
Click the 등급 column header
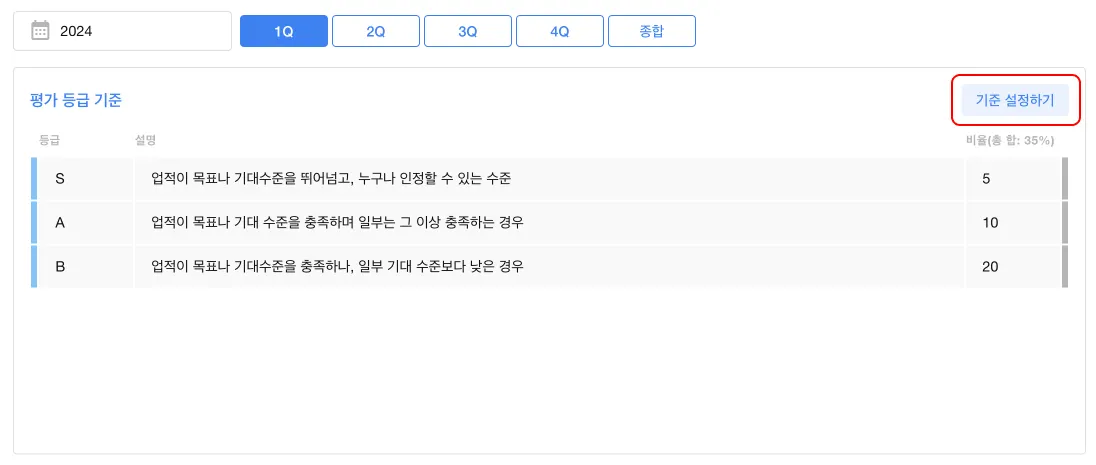[49, 141]
